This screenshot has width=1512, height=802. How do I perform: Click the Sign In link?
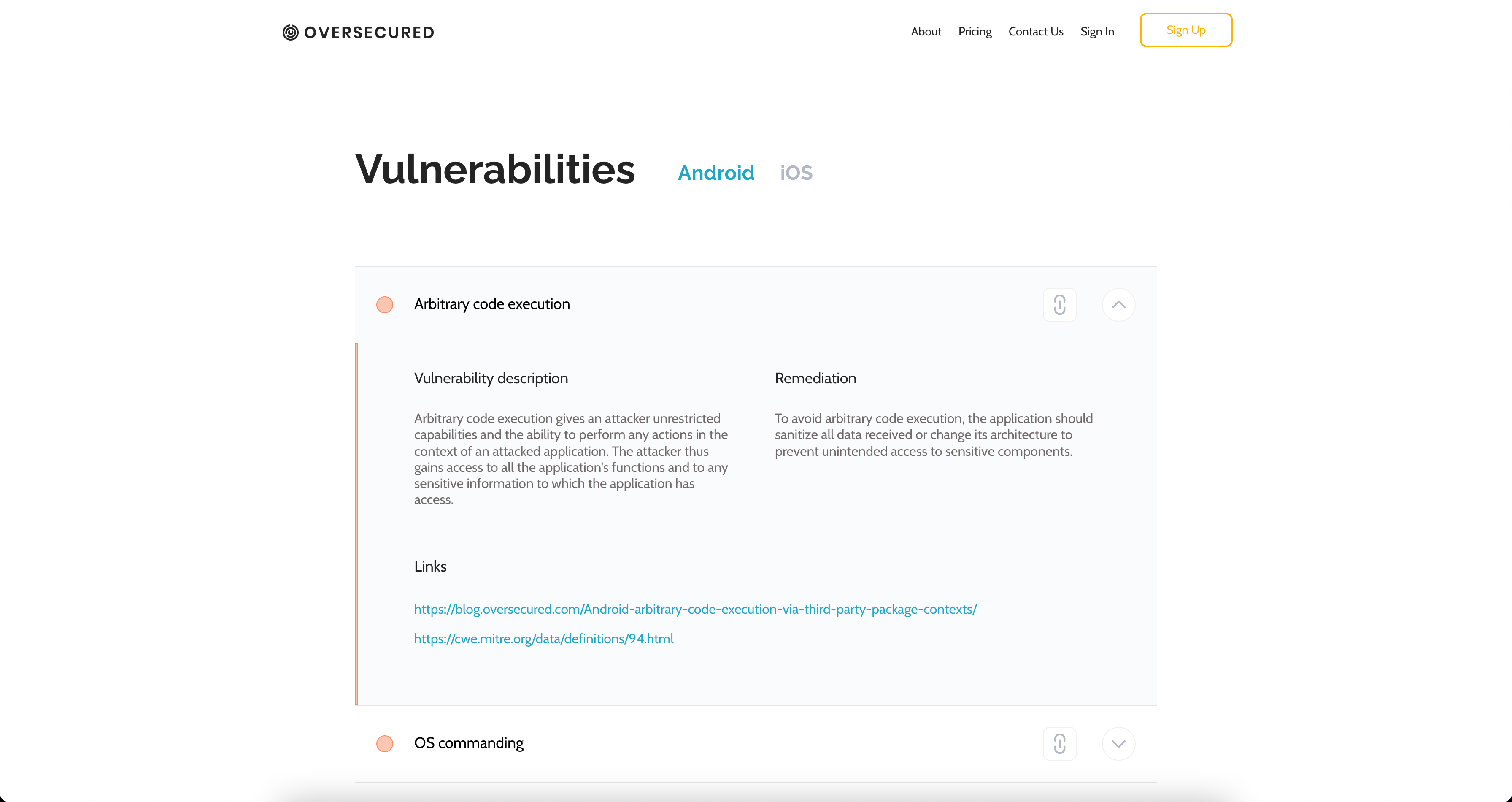1096,32
